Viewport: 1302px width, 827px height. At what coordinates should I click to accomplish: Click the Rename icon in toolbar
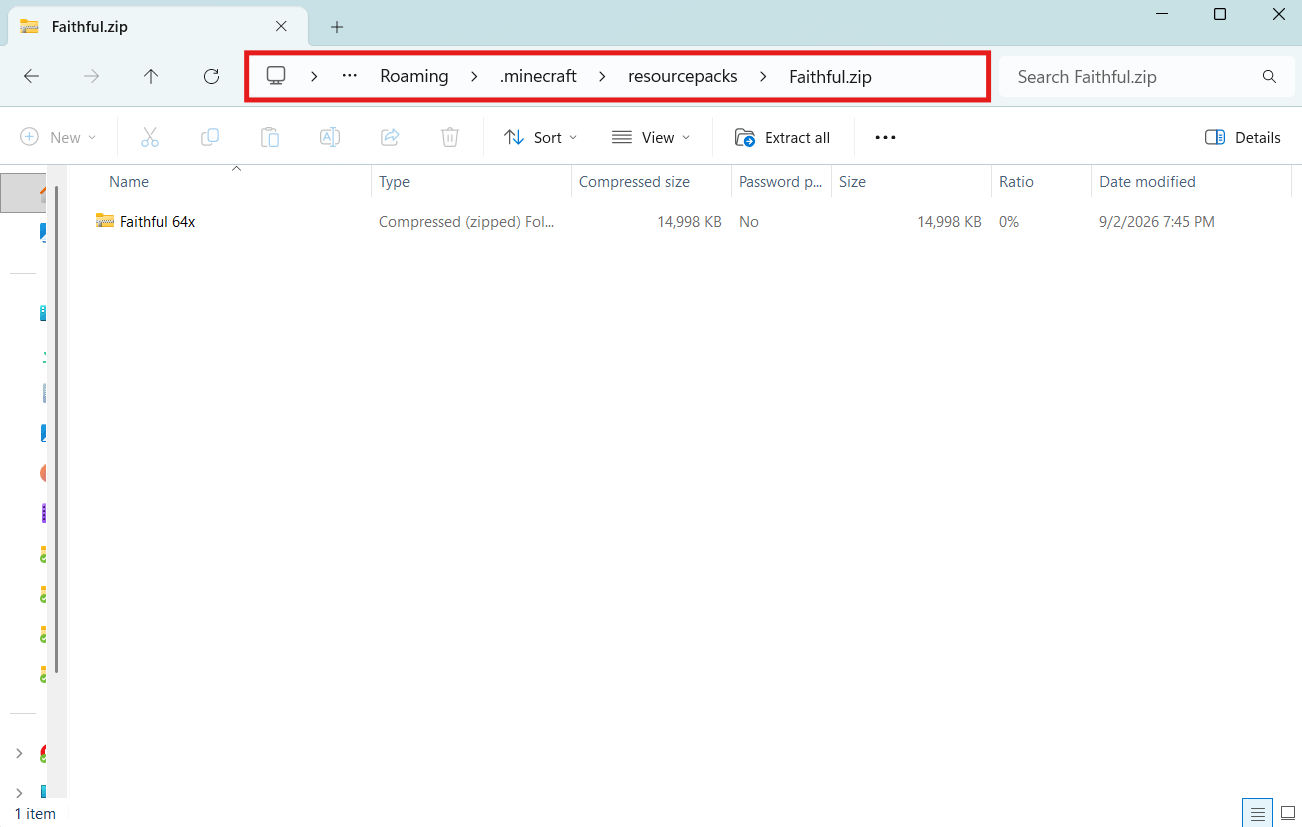pyautogui.click(x=330, y=137)
